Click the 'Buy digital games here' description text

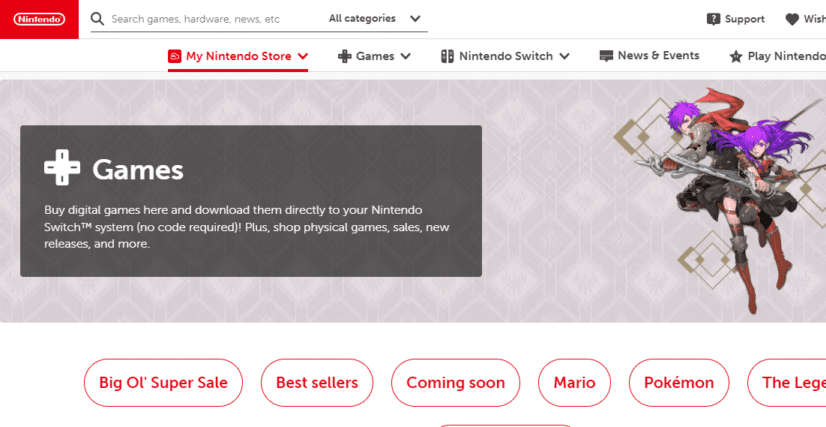coord(247,227)
